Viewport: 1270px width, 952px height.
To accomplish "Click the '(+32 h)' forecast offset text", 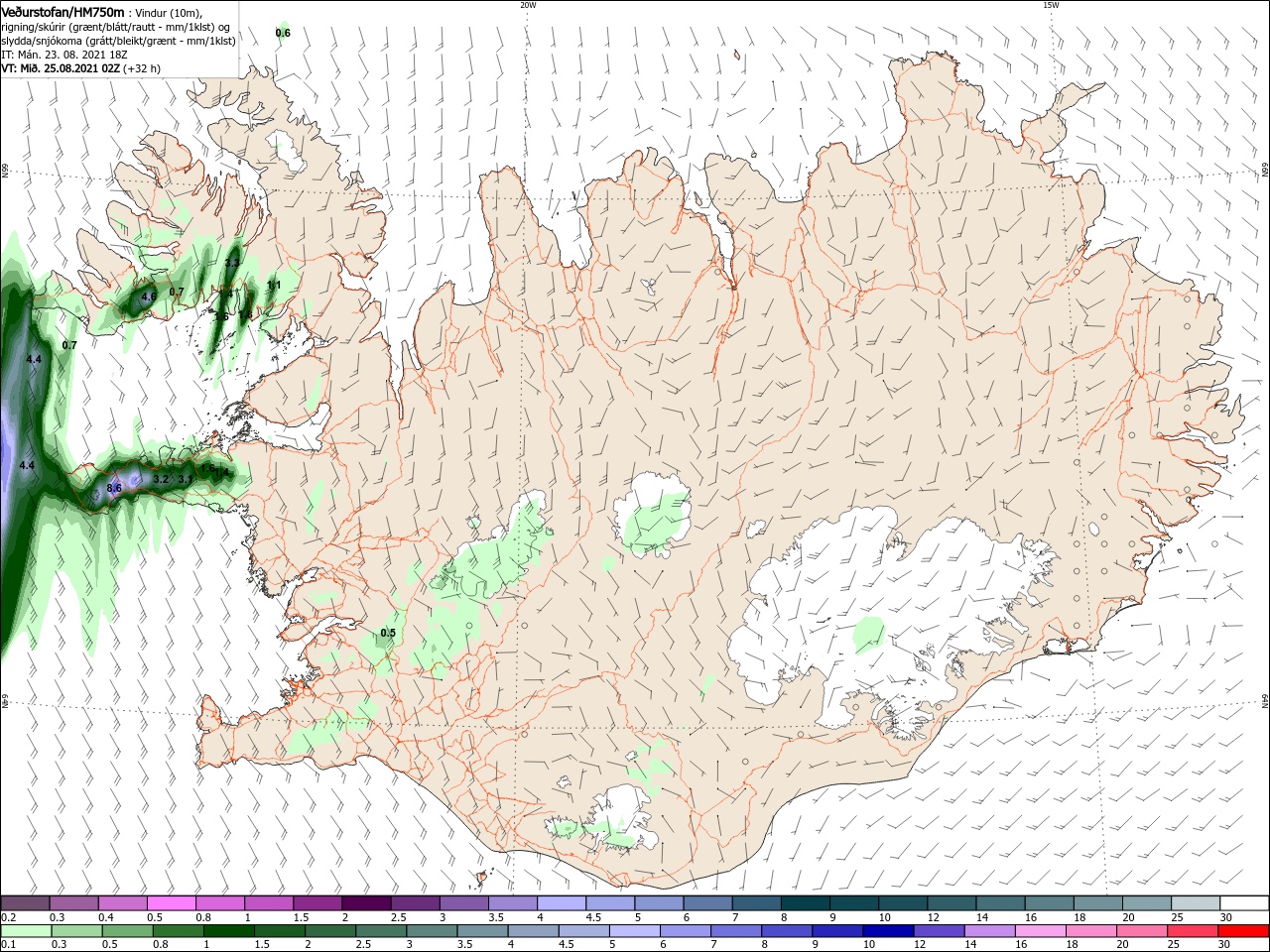I will click(142, 68).
